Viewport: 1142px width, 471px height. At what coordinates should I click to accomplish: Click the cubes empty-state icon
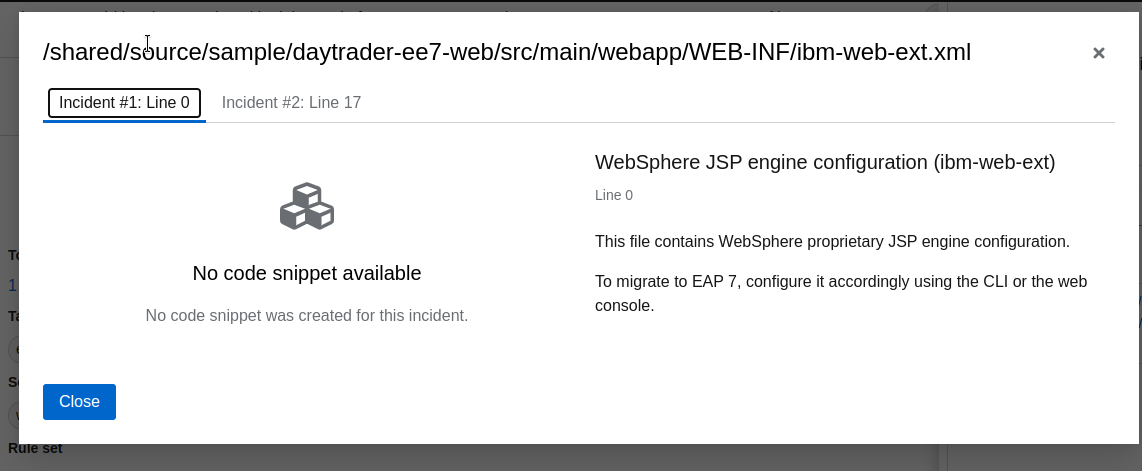pos(307,207)
